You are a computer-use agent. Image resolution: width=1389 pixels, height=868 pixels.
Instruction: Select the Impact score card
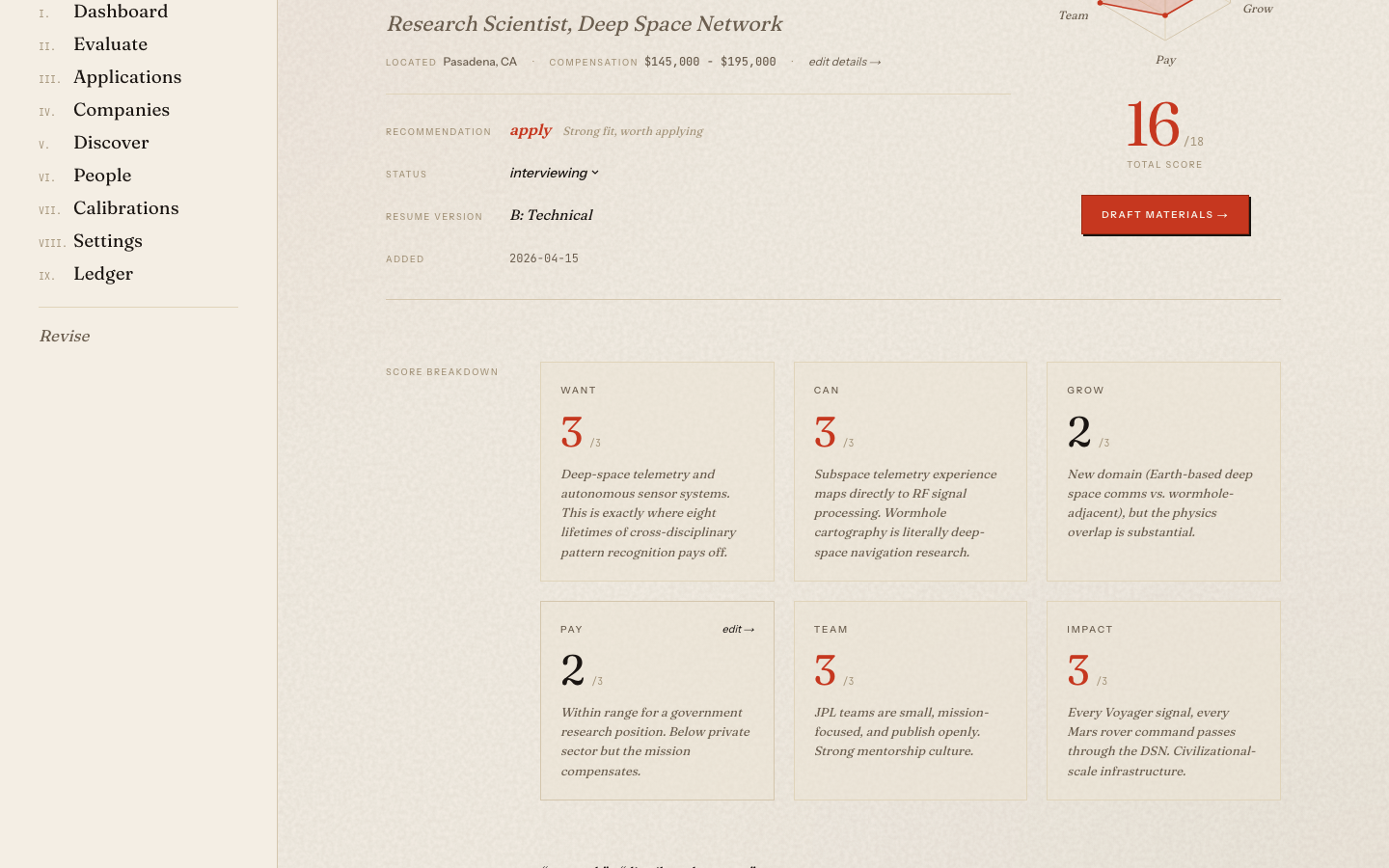1163,700
